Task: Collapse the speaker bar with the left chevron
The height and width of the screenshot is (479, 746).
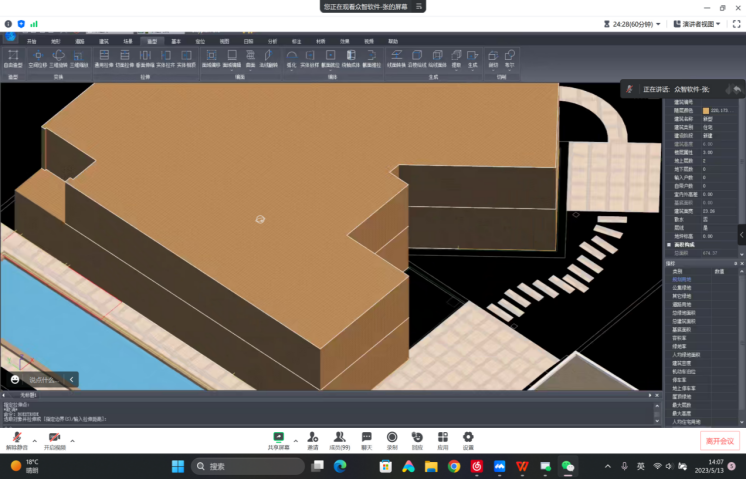Action: [72, 379]
